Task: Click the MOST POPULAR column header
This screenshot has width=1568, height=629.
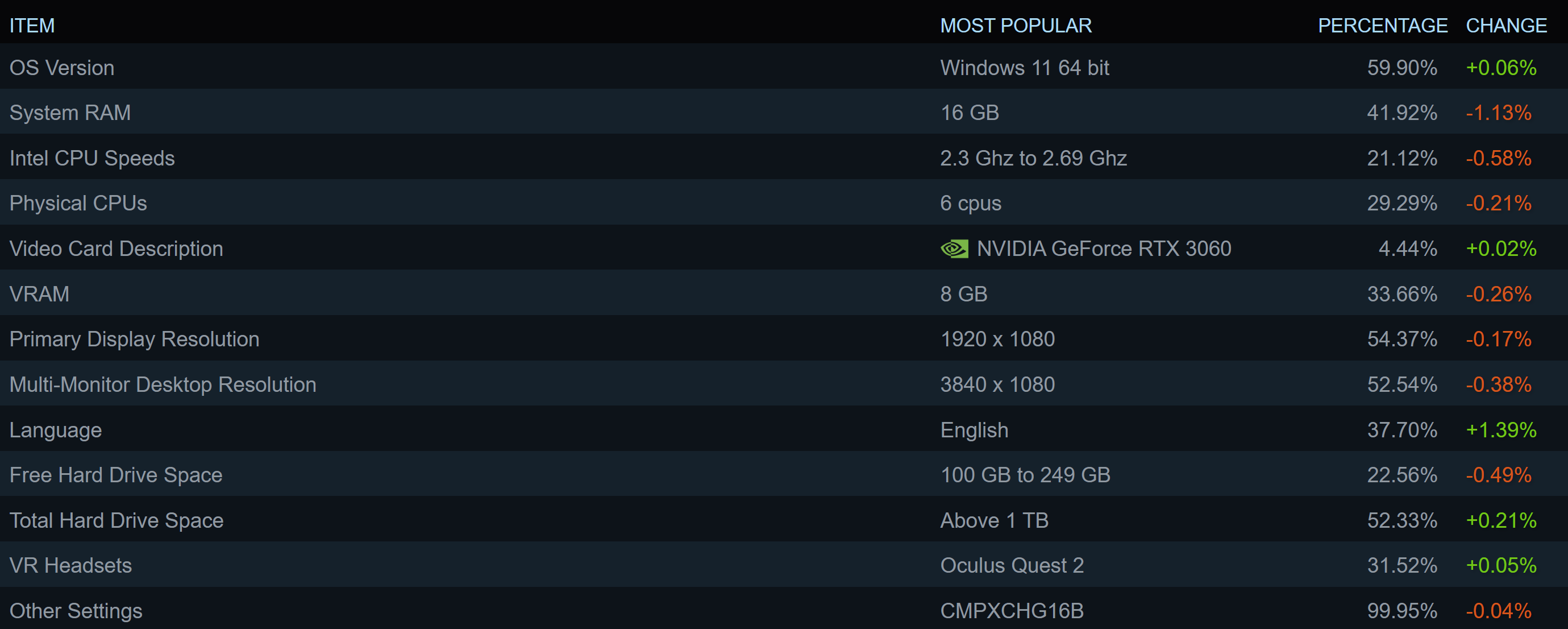Action: (x=1015, y=26)
